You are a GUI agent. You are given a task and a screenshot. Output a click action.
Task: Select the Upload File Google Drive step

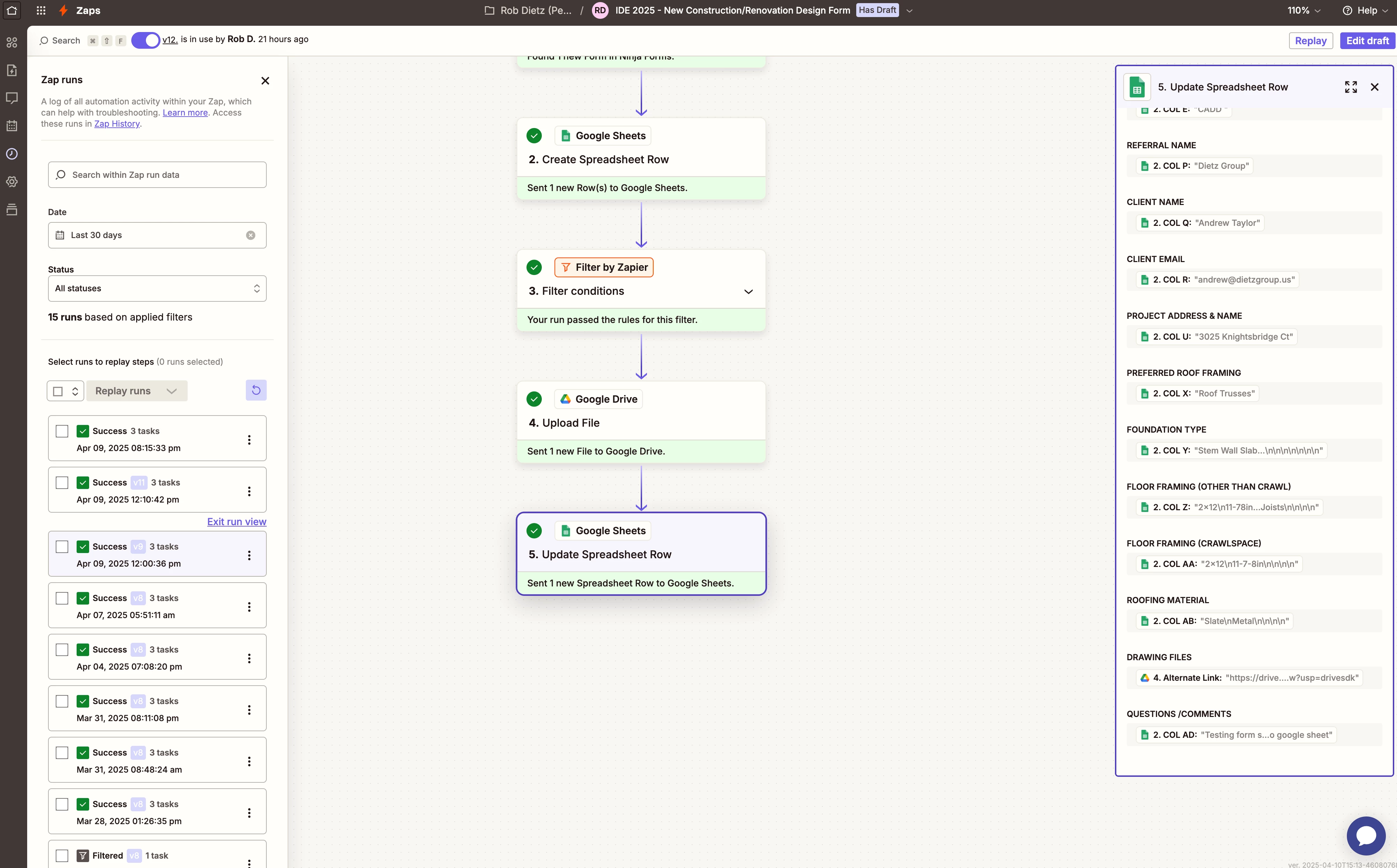(x=641, y=423)
